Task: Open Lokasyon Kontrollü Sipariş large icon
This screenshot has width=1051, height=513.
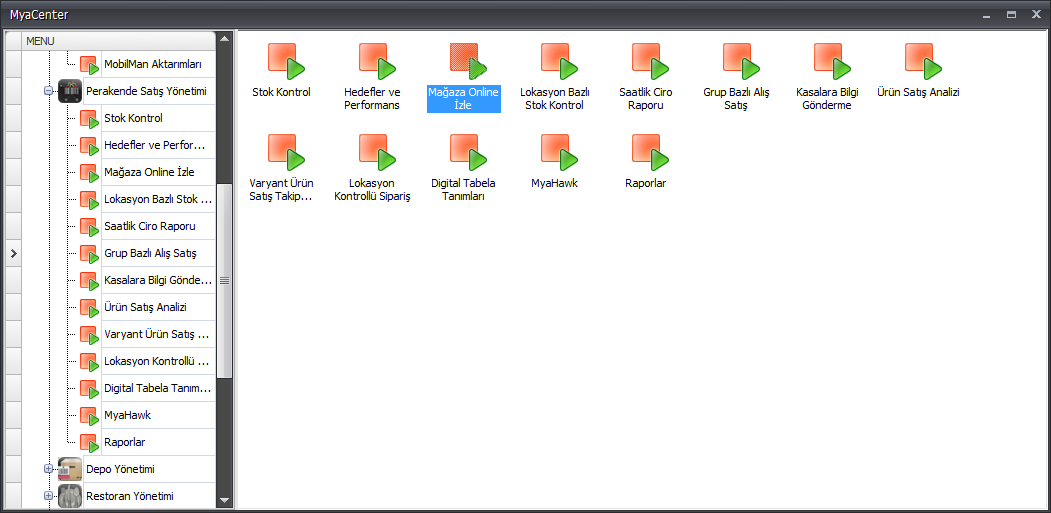Action: pos(377,152)
